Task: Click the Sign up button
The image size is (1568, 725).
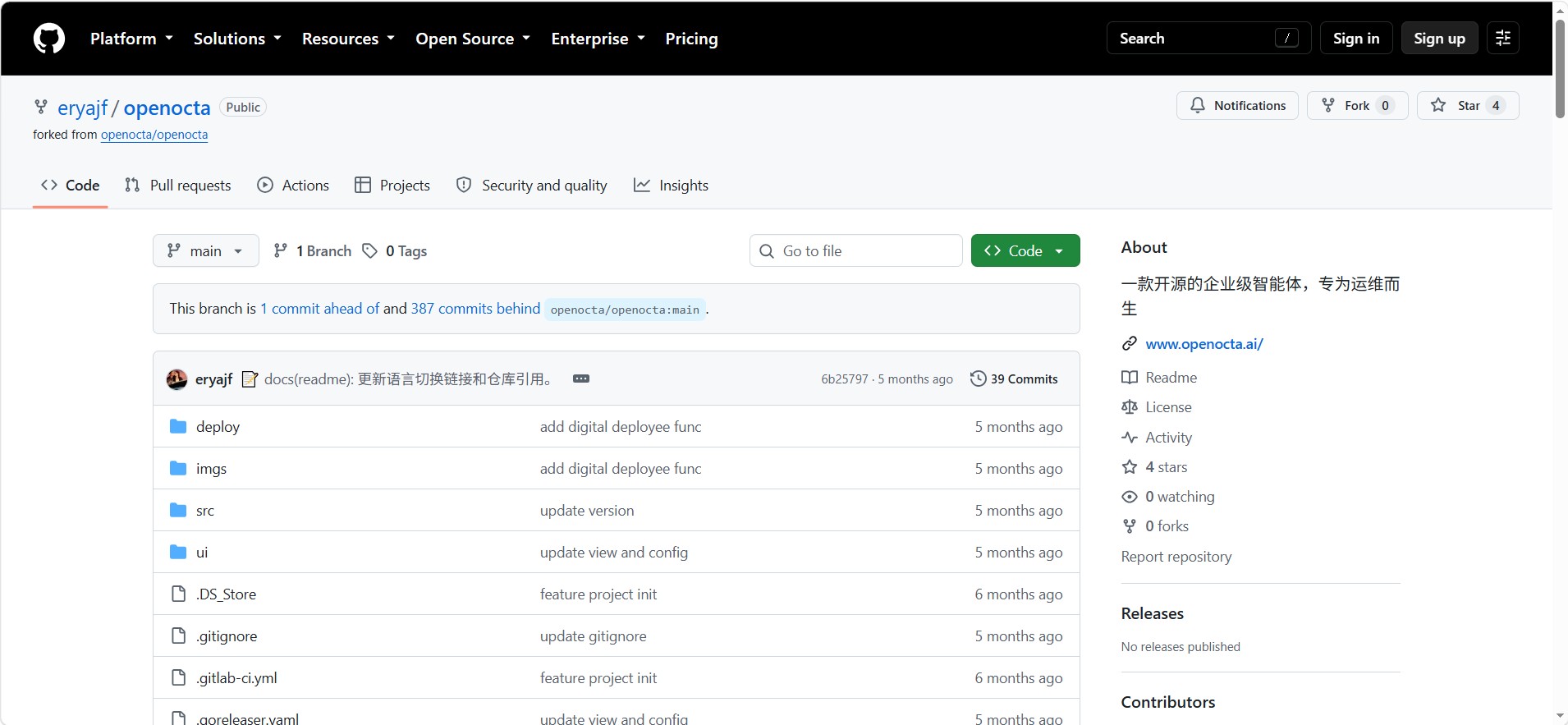Action: point(1439,38)
